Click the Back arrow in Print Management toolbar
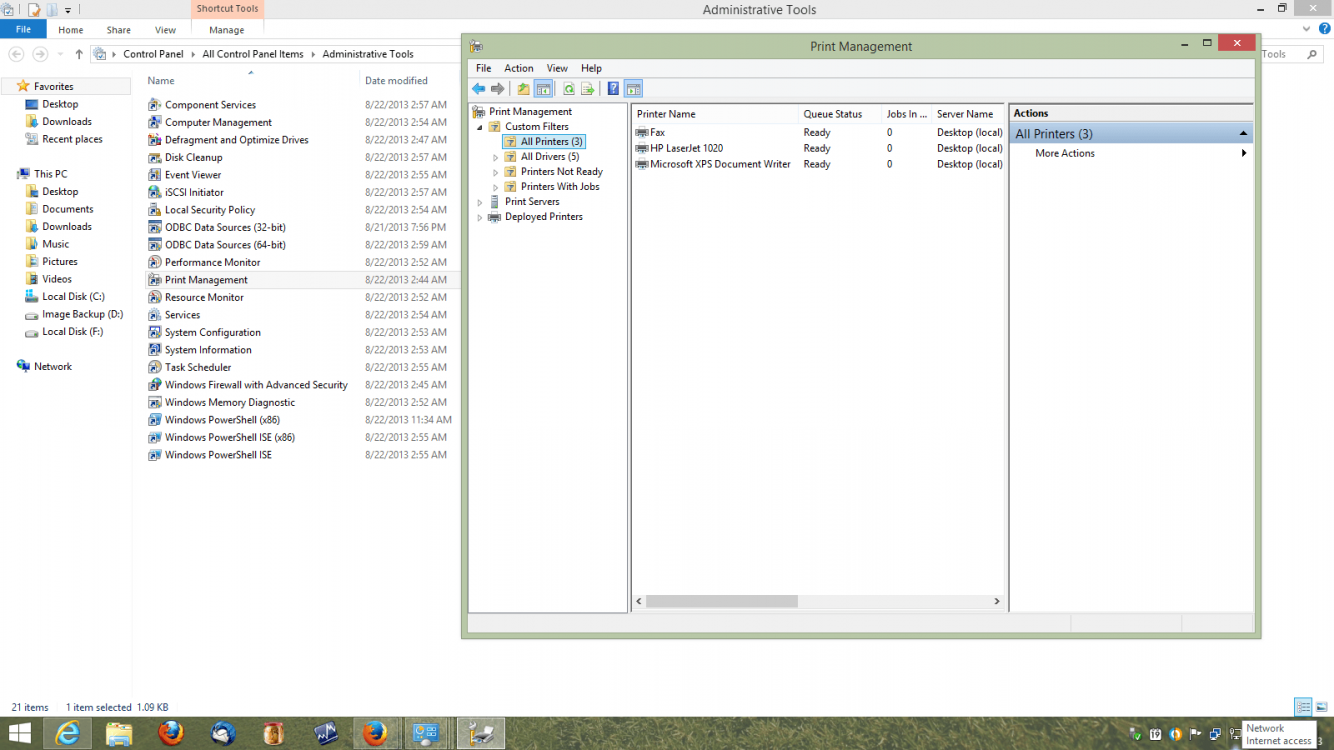 (479, 89)
